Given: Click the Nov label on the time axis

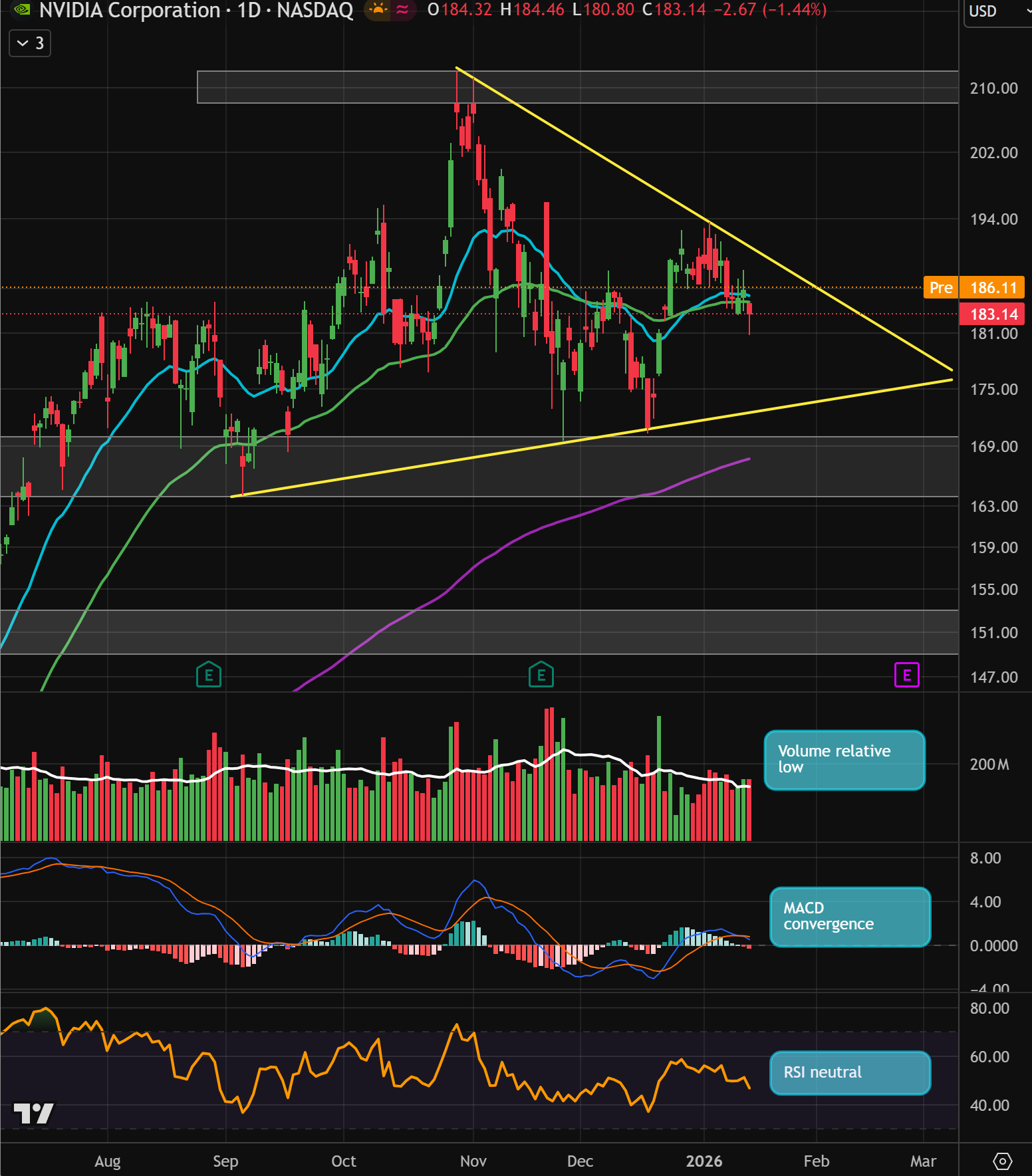Looking at the screenshot, I should click(x=473, y=1161).
